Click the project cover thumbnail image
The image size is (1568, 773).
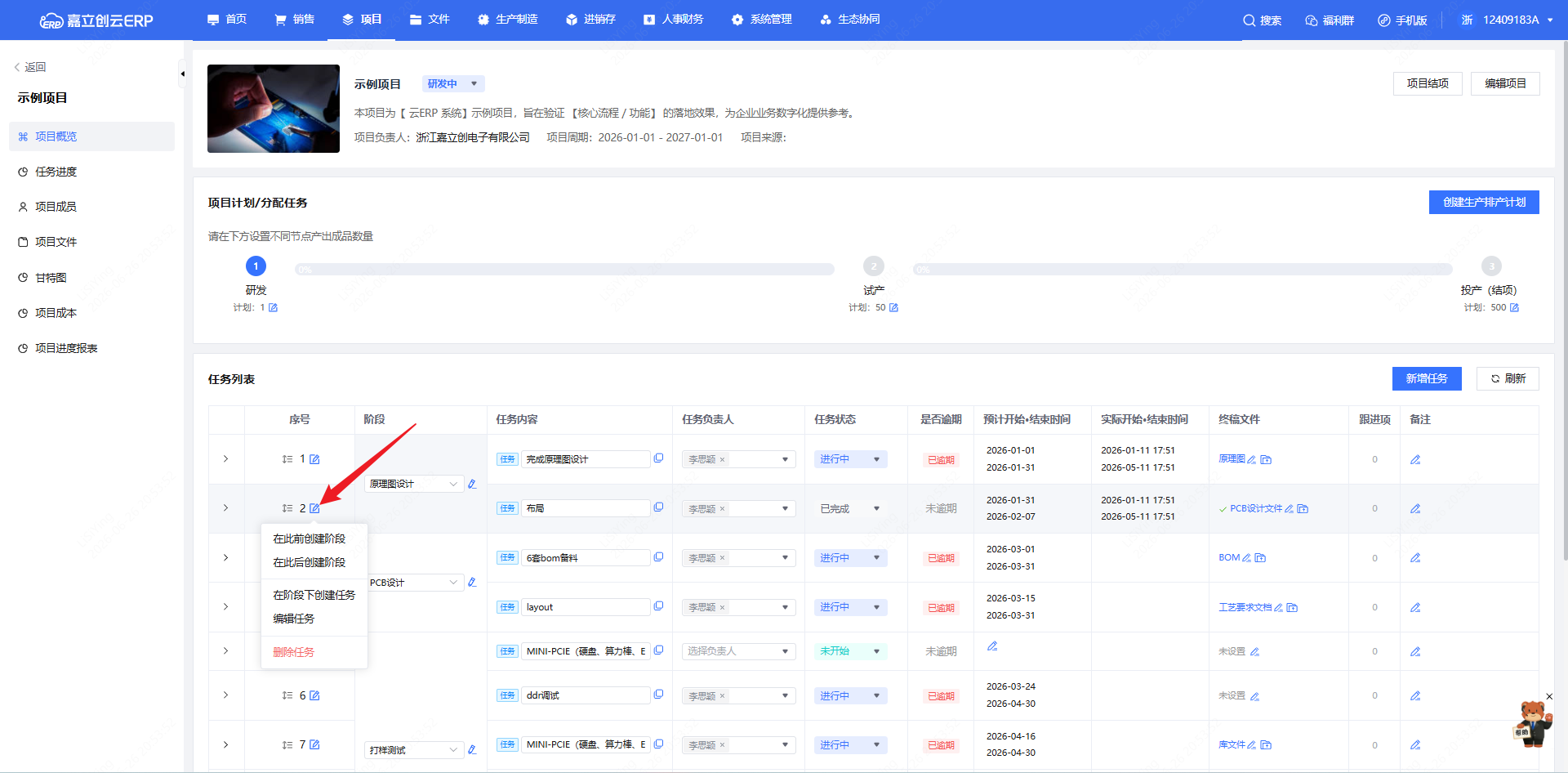(274, 109)
